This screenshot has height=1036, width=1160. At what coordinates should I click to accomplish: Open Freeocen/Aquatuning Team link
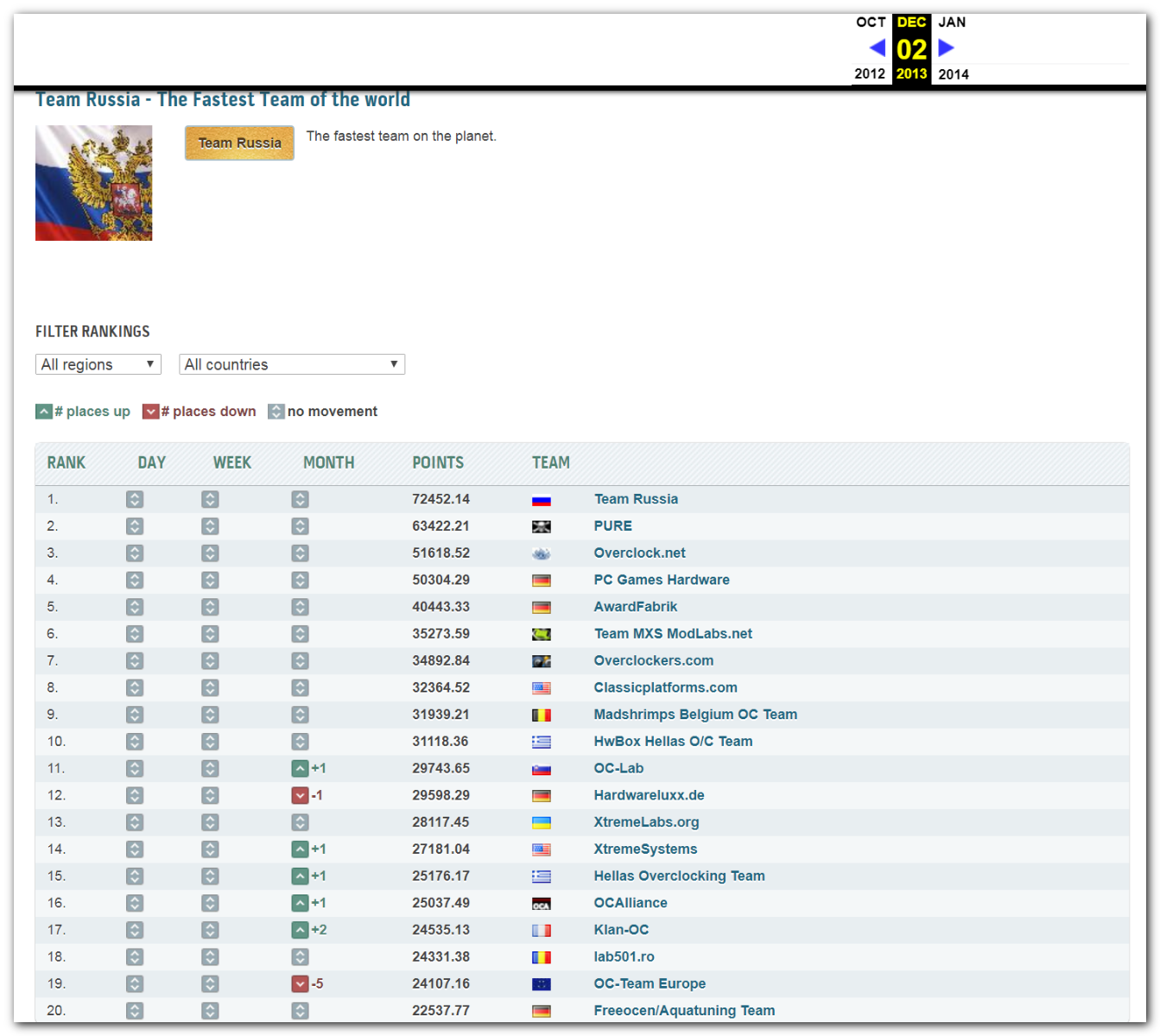(684, 1011)
